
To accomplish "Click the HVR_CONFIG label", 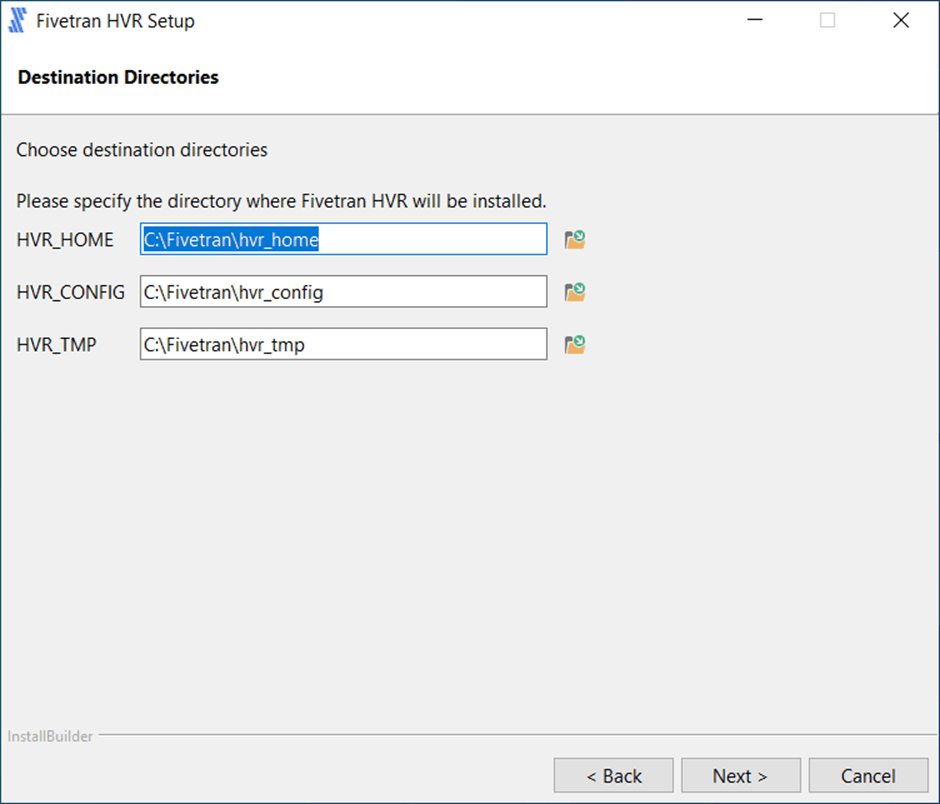I will pyautogui.click(x=71, y=293).
